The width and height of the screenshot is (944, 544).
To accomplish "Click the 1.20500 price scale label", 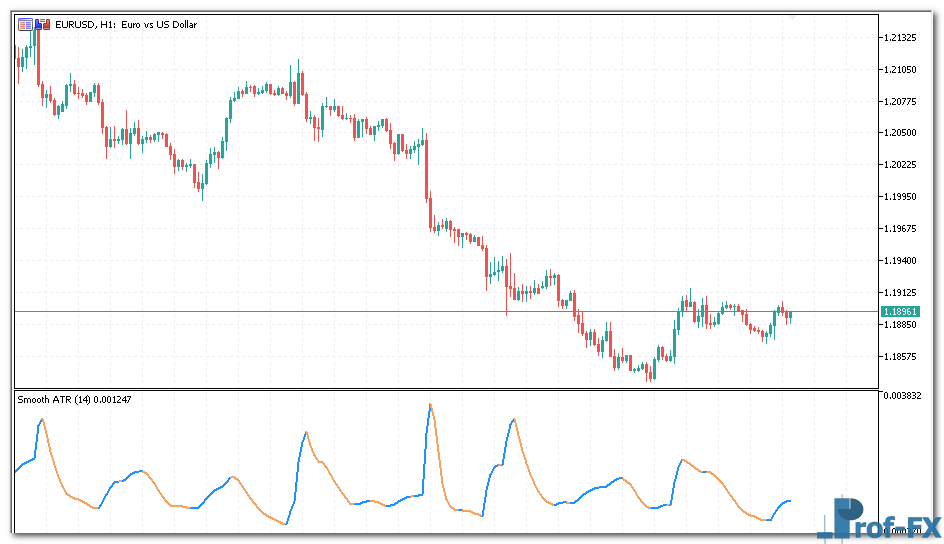I will [901, 133].
